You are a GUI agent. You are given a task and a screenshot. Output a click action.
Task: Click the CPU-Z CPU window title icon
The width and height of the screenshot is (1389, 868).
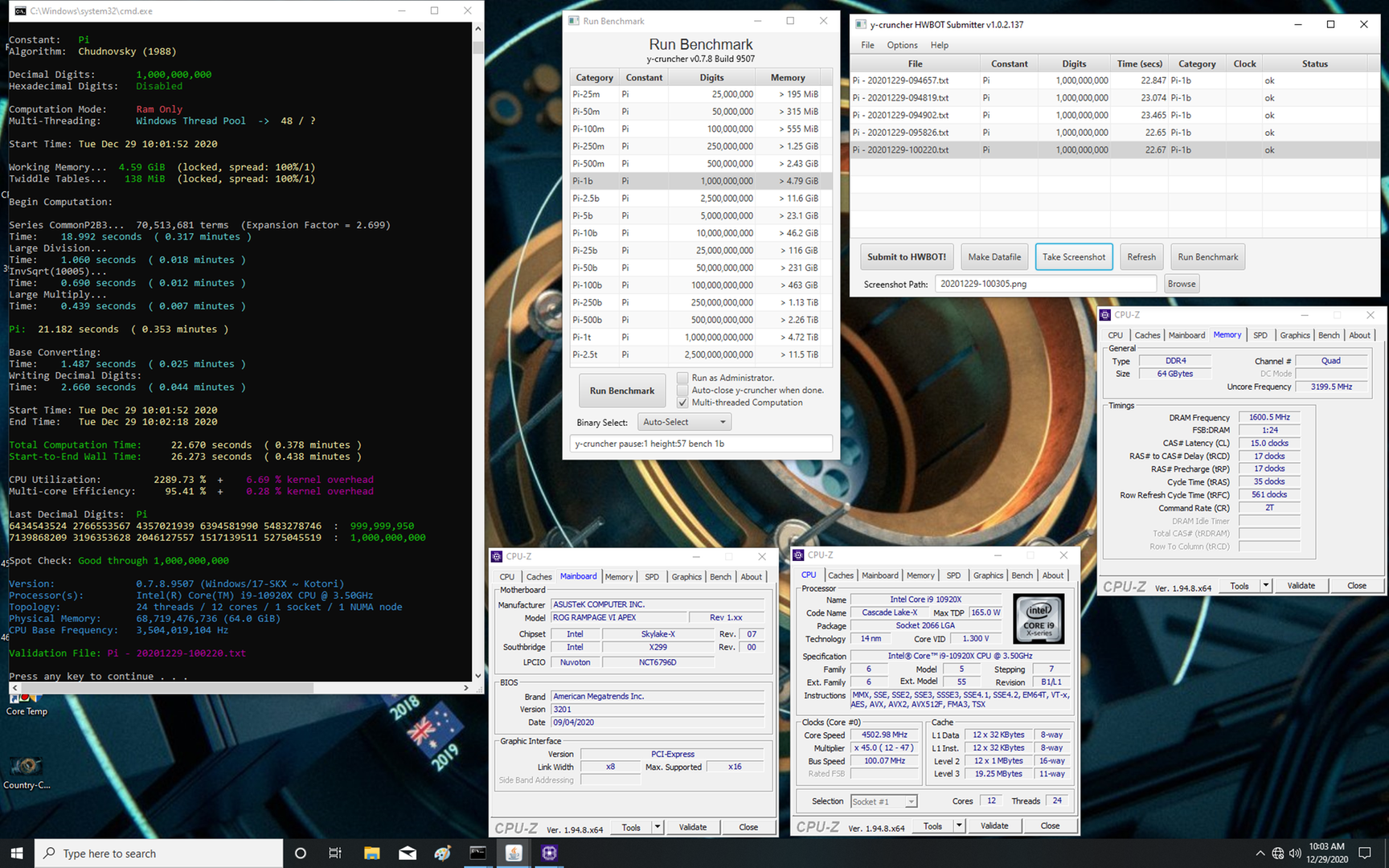[x=798, y=555]
